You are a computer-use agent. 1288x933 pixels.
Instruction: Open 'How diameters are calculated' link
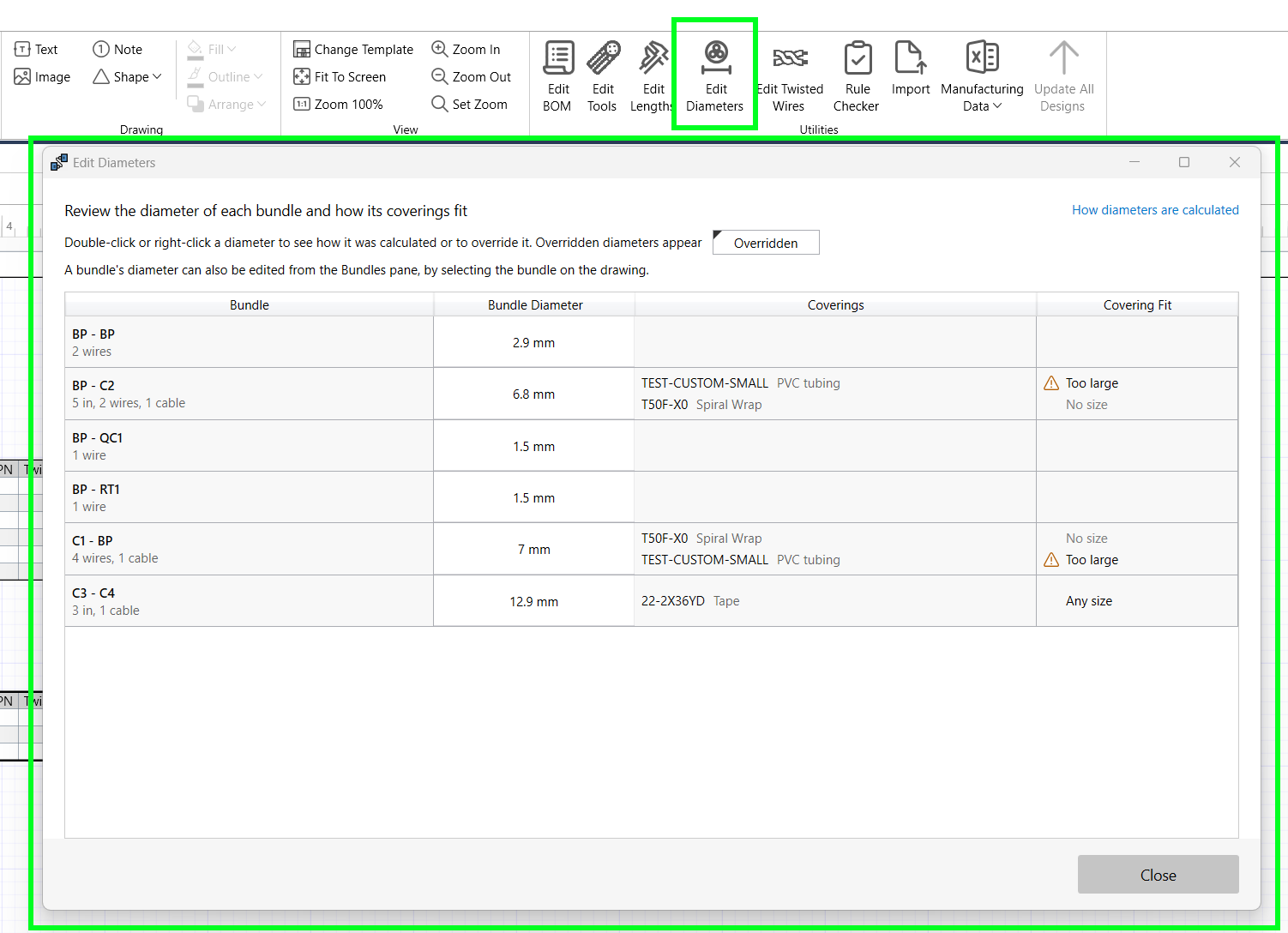[x=1155, y=210]
